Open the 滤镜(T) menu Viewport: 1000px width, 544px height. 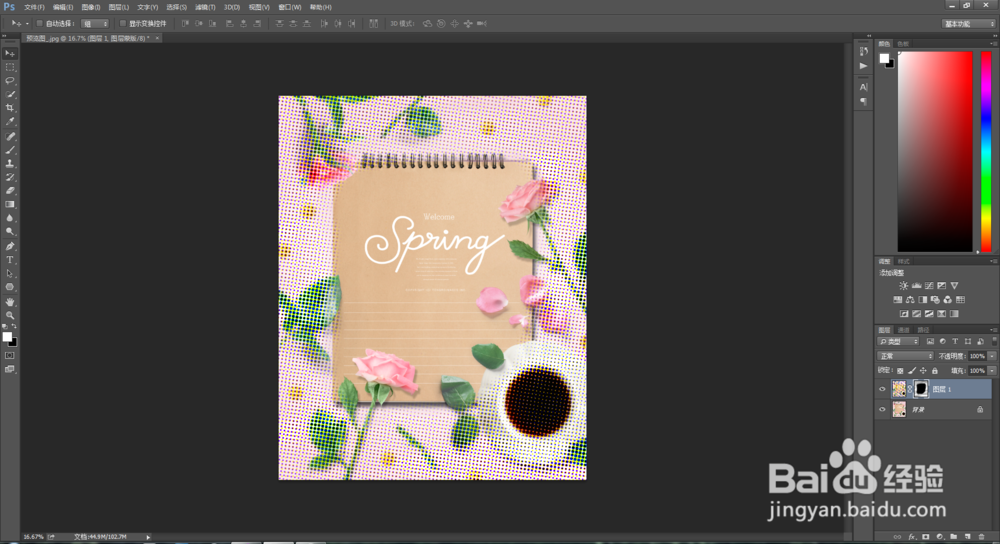205,7
